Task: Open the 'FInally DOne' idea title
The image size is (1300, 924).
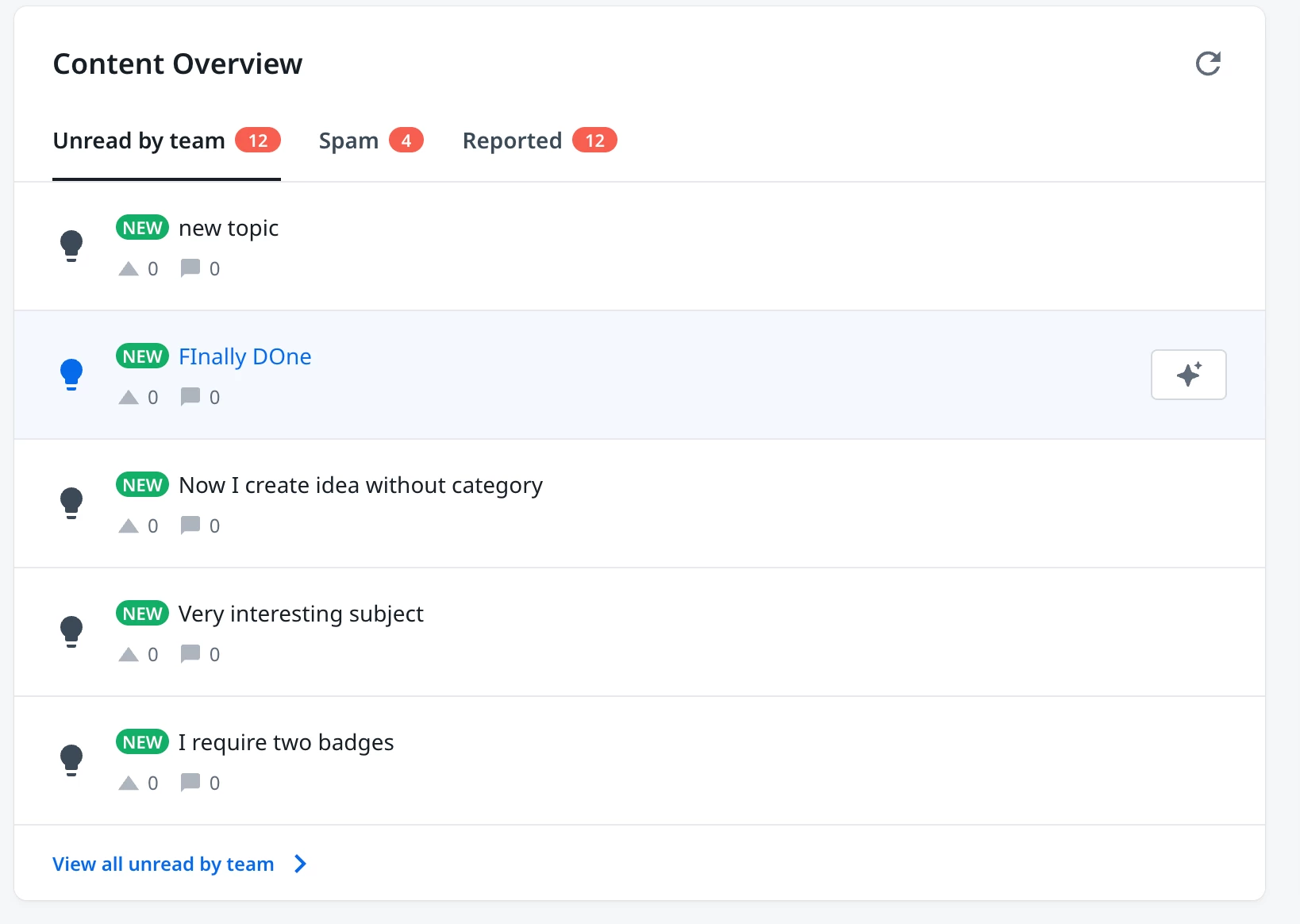Action: pyautogui.click(x=244, y=356)
